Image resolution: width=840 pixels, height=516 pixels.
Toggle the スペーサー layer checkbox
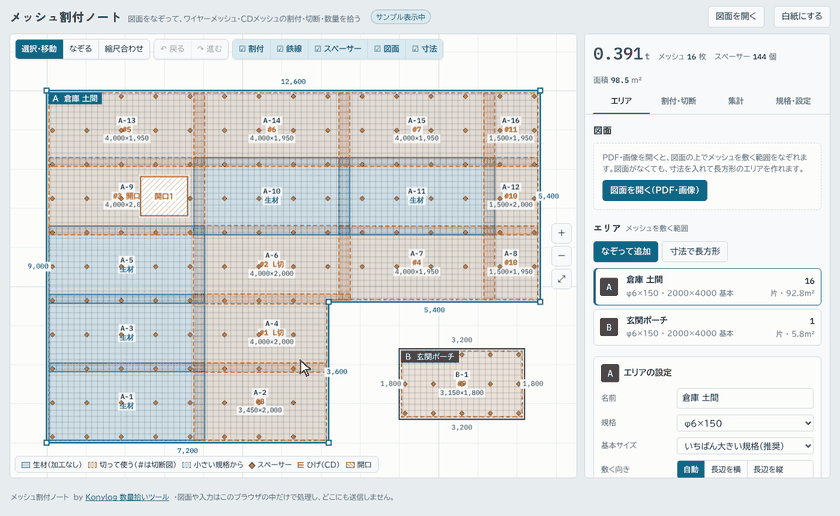pos(338,49)
